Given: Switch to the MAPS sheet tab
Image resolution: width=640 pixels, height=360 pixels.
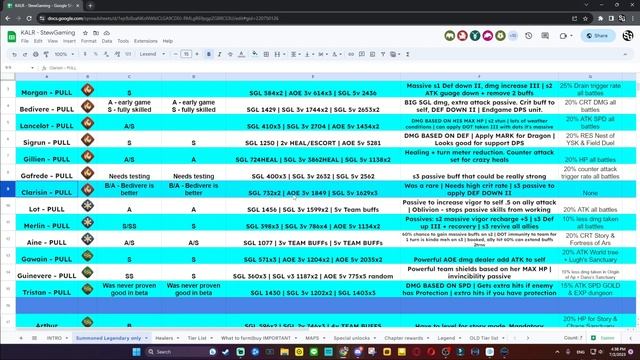Looking at the screenshot, I should pyautogui.click(x=312, y=338).
